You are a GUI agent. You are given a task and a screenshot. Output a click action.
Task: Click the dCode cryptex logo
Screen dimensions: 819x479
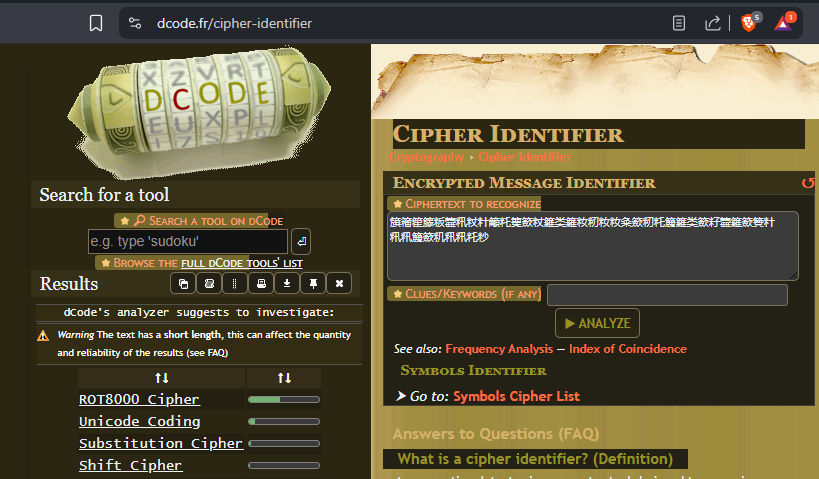coord(199,111)
